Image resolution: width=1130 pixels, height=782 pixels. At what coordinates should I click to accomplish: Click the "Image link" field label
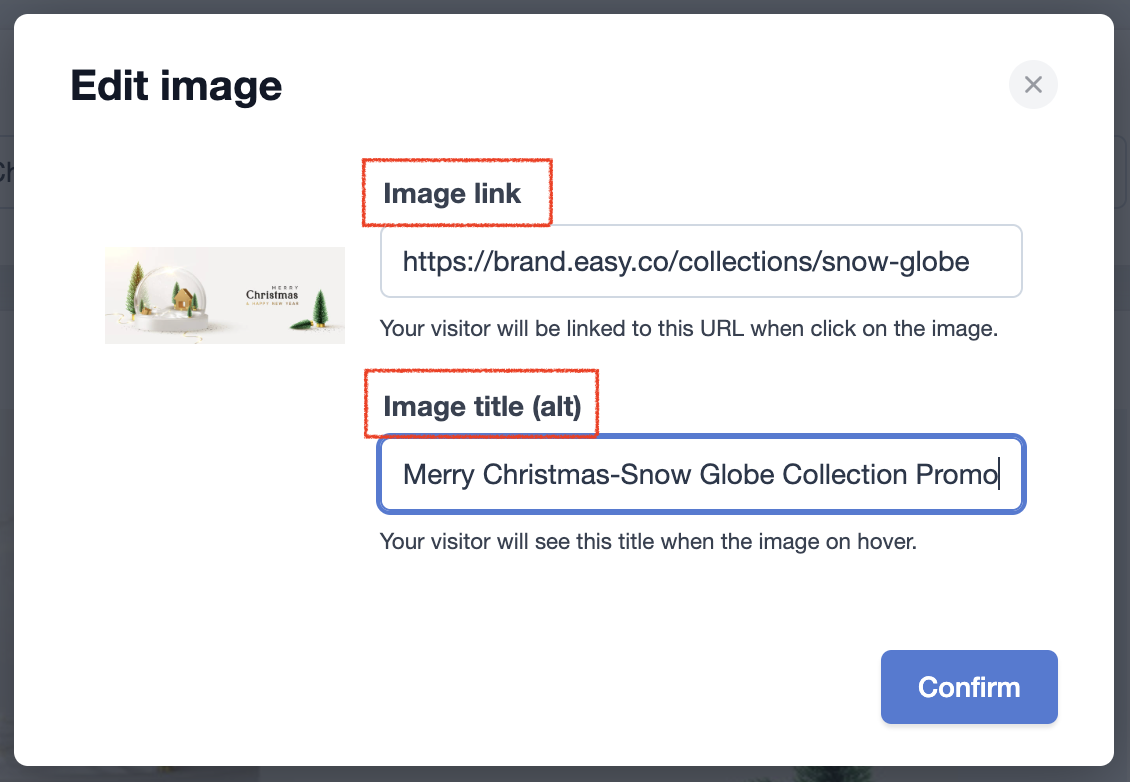point(452,193)
